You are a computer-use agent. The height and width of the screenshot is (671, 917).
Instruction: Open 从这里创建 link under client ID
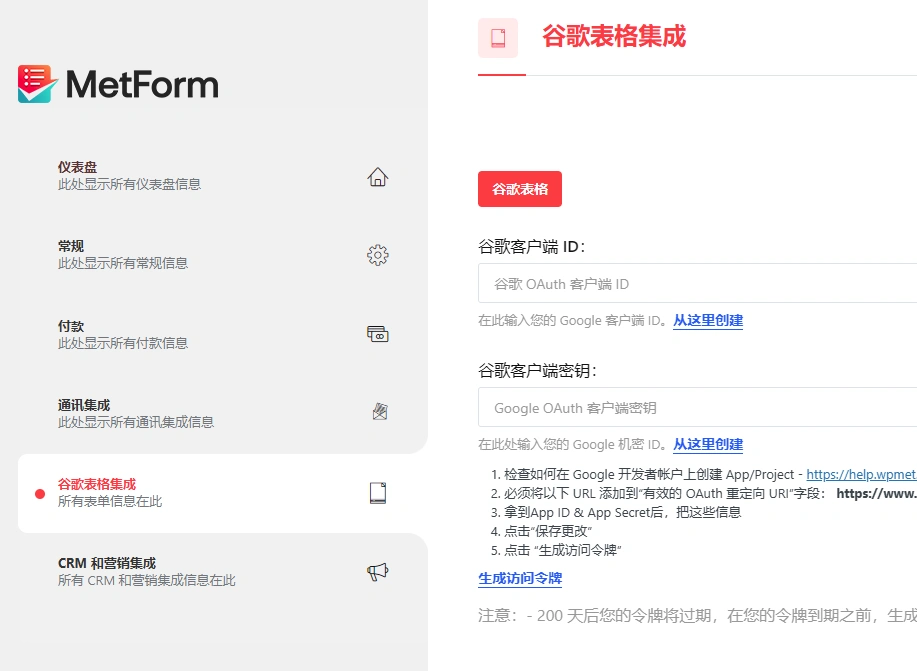(x=707, y=320)
